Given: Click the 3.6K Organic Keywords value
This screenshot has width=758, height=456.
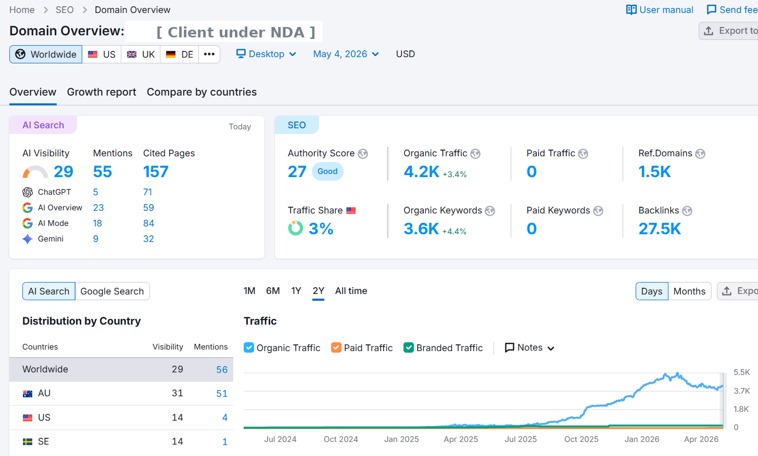Looking at the screenshot, I should 421,229.
